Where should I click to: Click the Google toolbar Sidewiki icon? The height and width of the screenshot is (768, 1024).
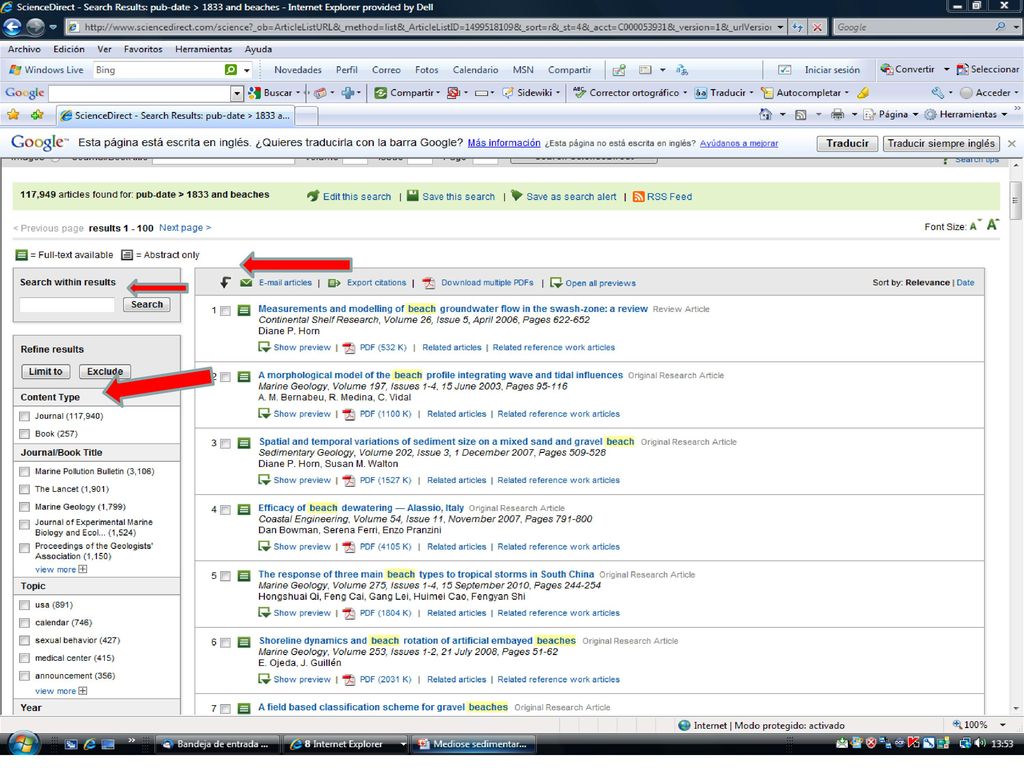(x=507, y=93)
